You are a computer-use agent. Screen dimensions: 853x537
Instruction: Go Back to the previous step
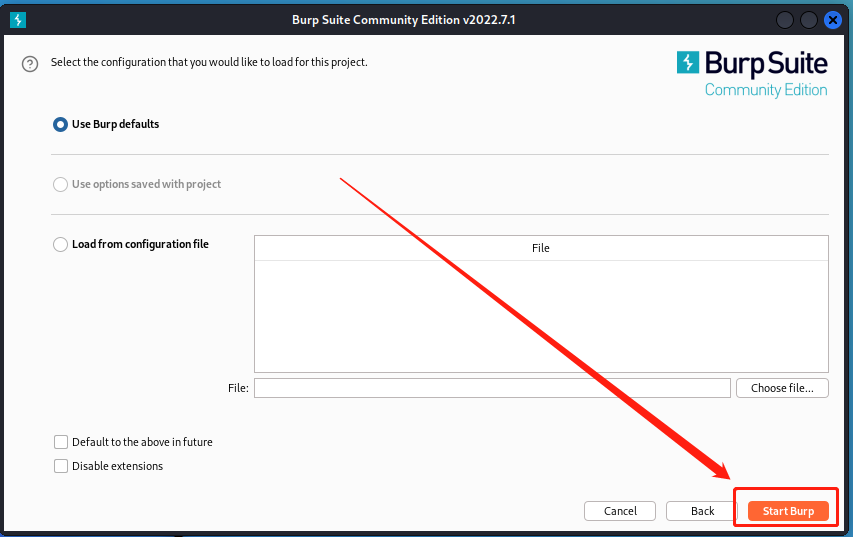tap(702, 511)
